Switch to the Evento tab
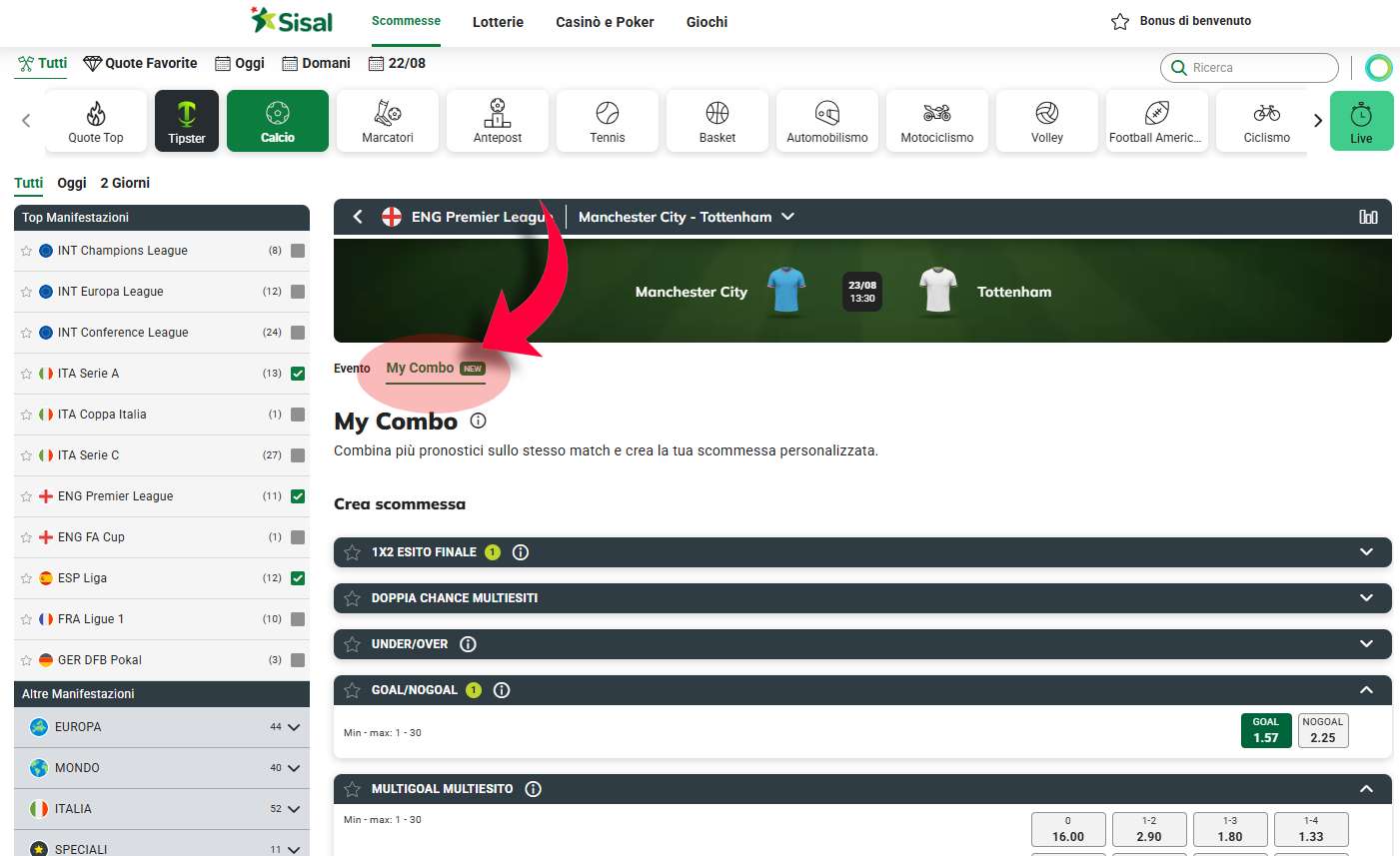This screenshot has width=1400, height=856. pos(352,369)
